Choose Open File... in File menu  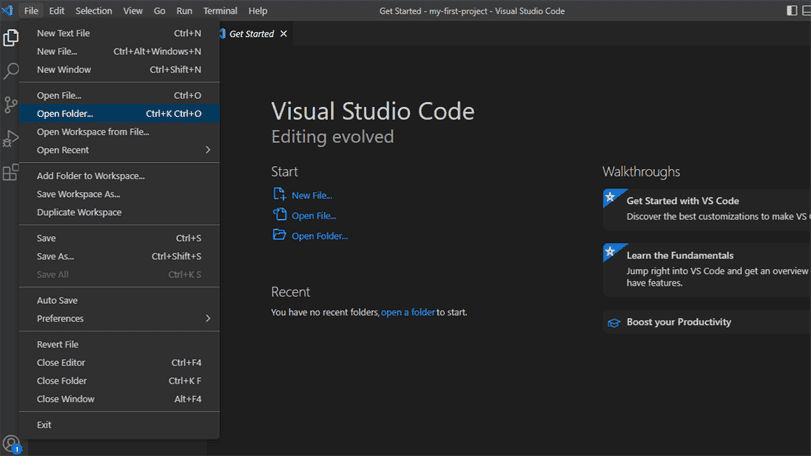(119, 95)
